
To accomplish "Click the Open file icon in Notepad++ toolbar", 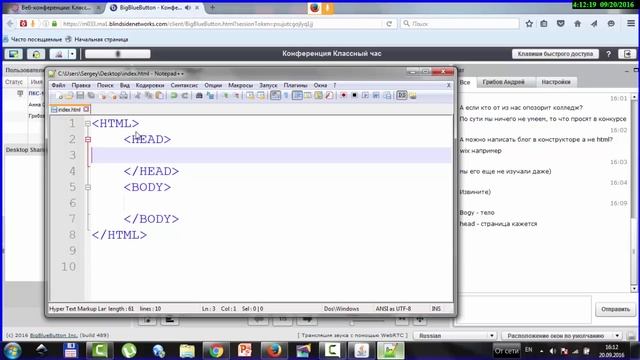I will point(69,96).
